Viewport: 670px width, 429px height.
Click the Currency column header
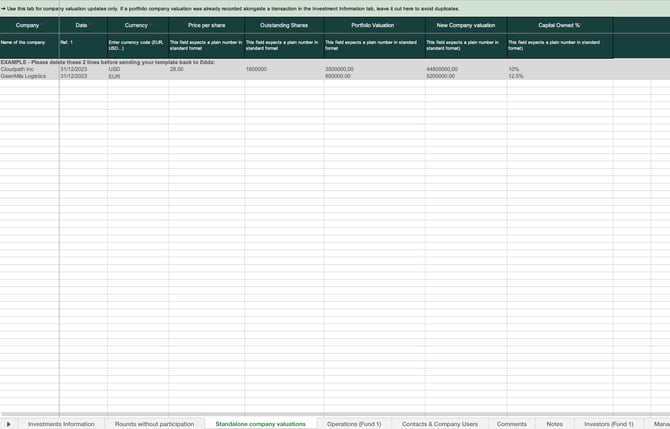(x=136, y=24)
